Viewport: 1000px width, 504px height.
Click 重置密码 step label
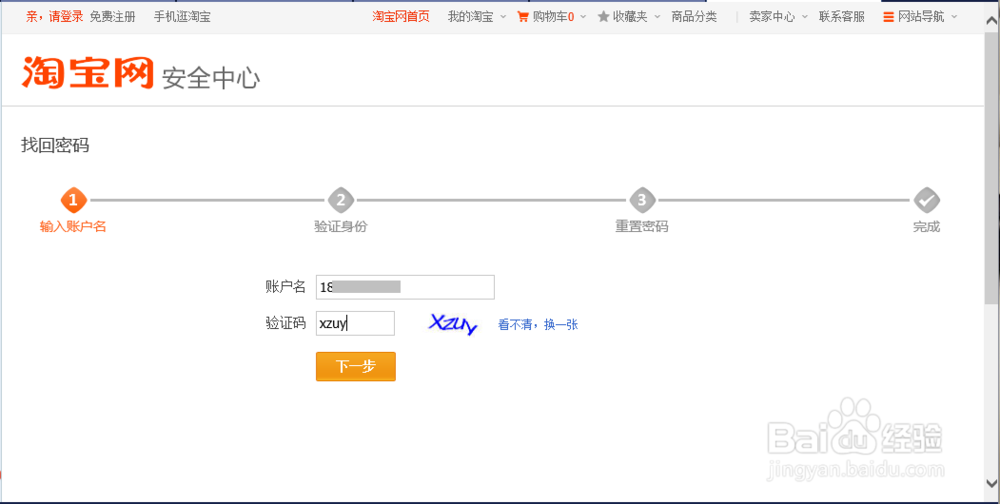point(642,227)
